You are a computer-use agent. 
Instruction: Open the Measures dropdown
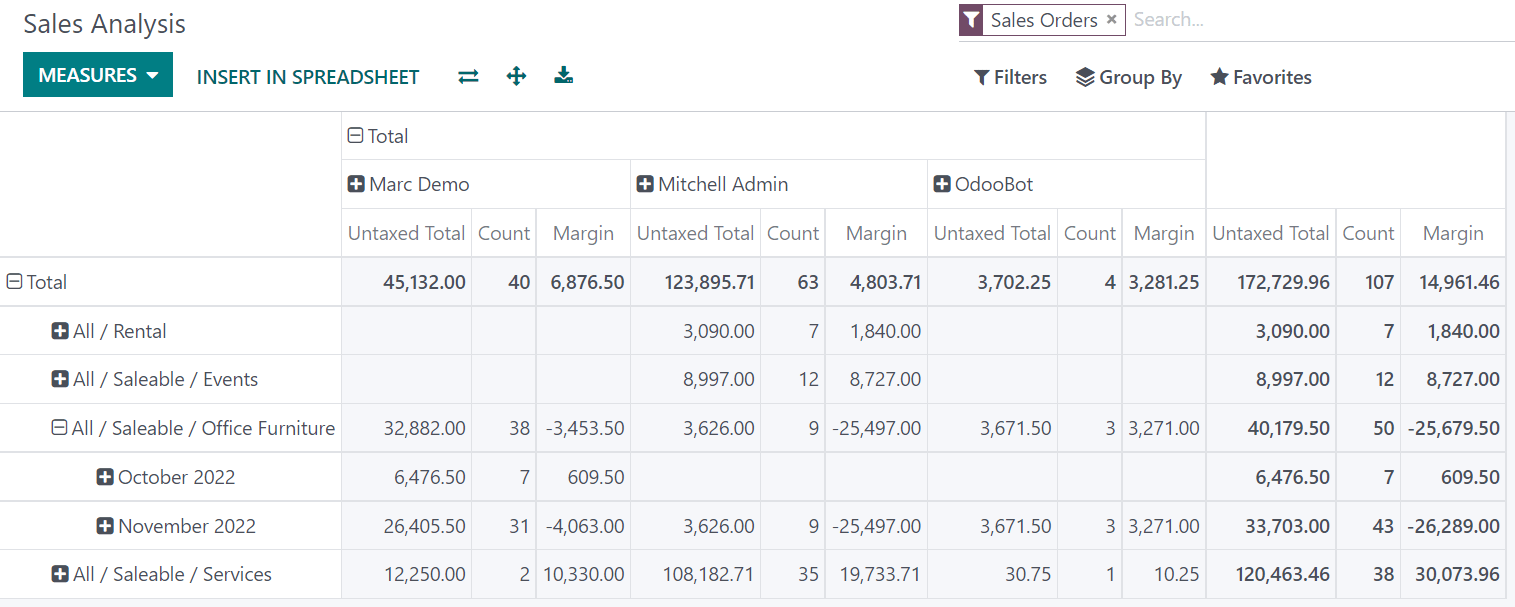point(97,74)
